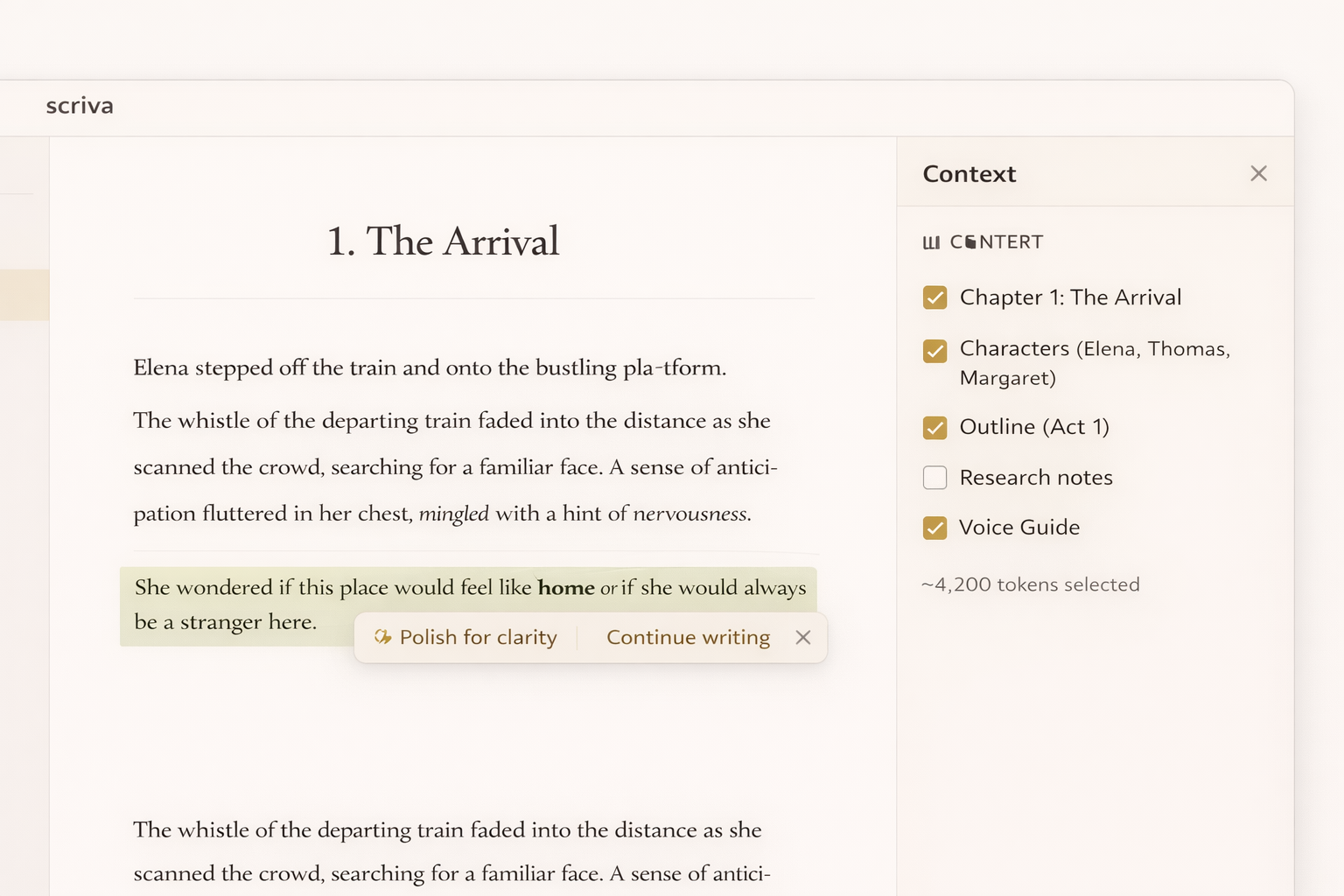
Task: Click the '~4,200 tokens selected' label
Action: [1030, 584]
